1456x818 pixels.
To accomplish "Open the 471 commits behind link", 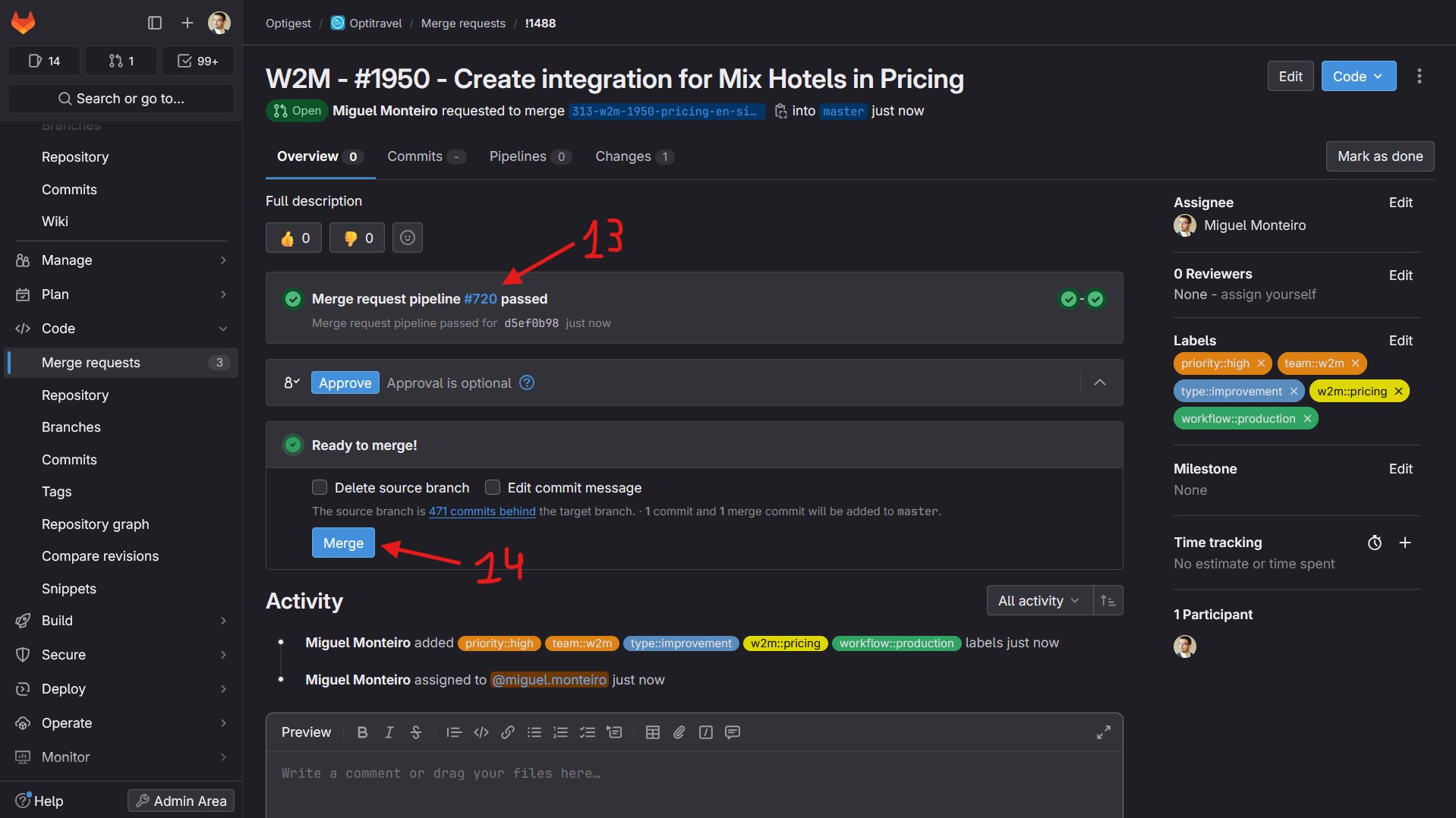I will click(x=482, y=511).
